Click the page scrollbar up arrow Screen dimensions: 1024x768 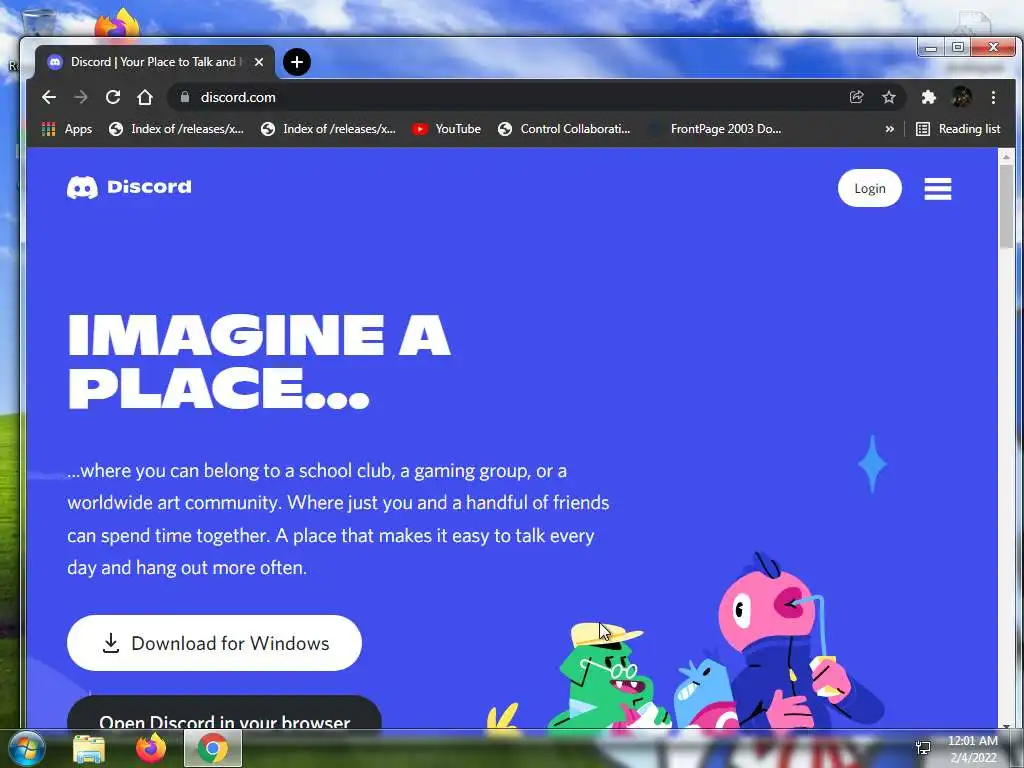[x=1006, y=157]
